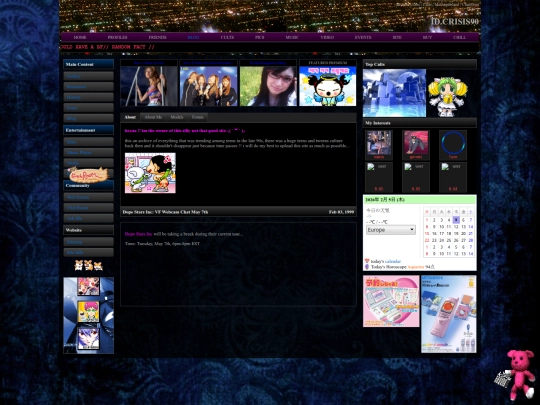Open the Site Info sidebar button

[x=89, y=252]
